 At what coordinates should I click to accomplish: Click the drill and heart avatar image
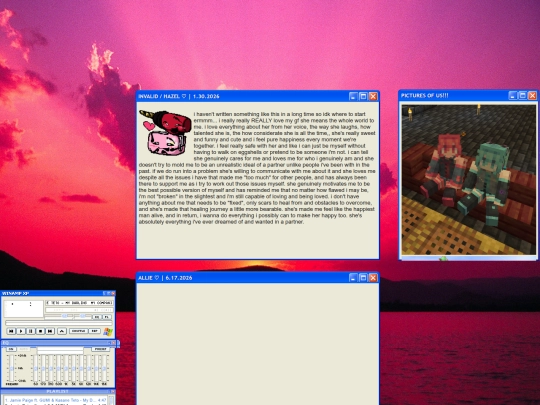click(x=165, y=133)
